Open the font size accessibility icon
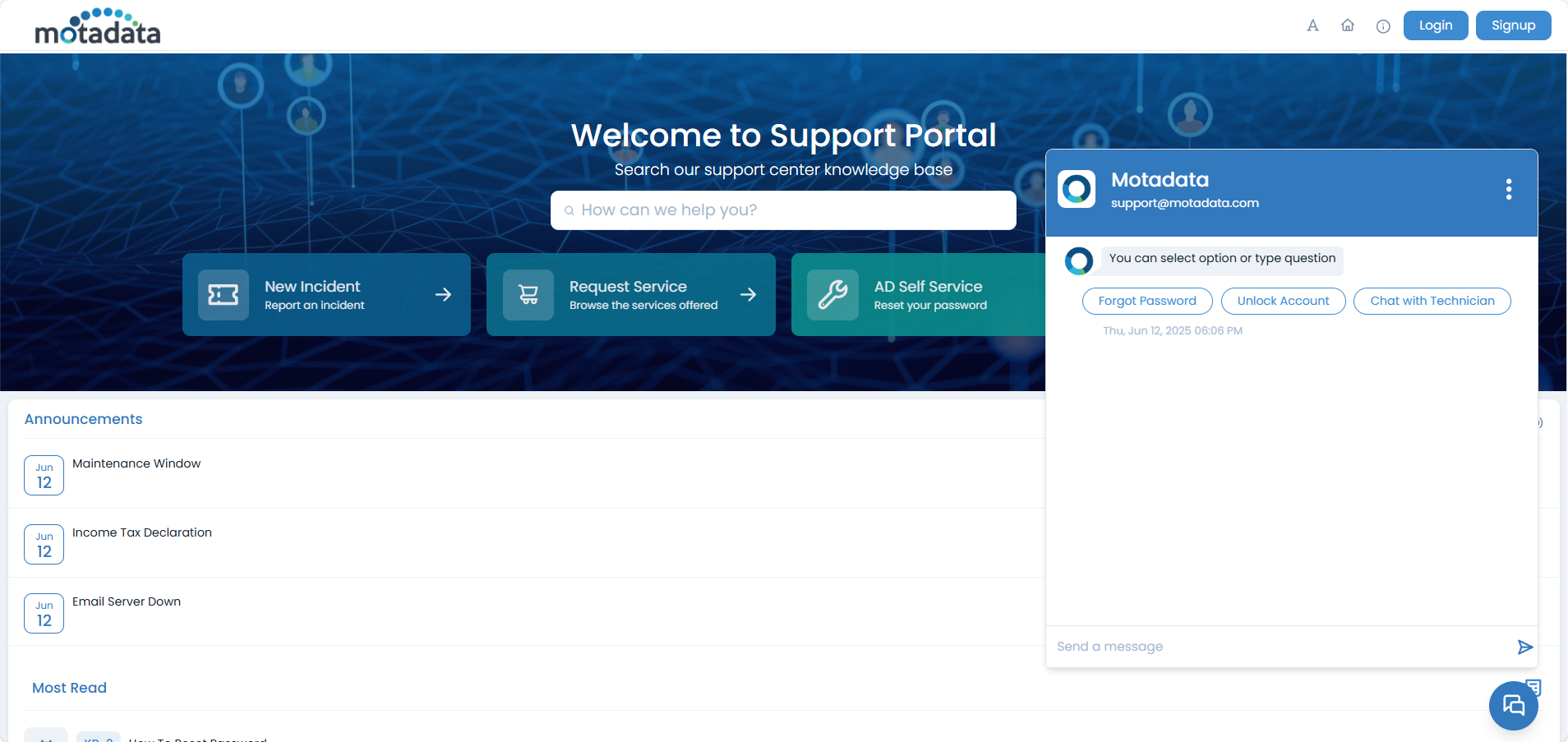The width and height of the screenshot is (1568, 742). tap(1312, 25)
